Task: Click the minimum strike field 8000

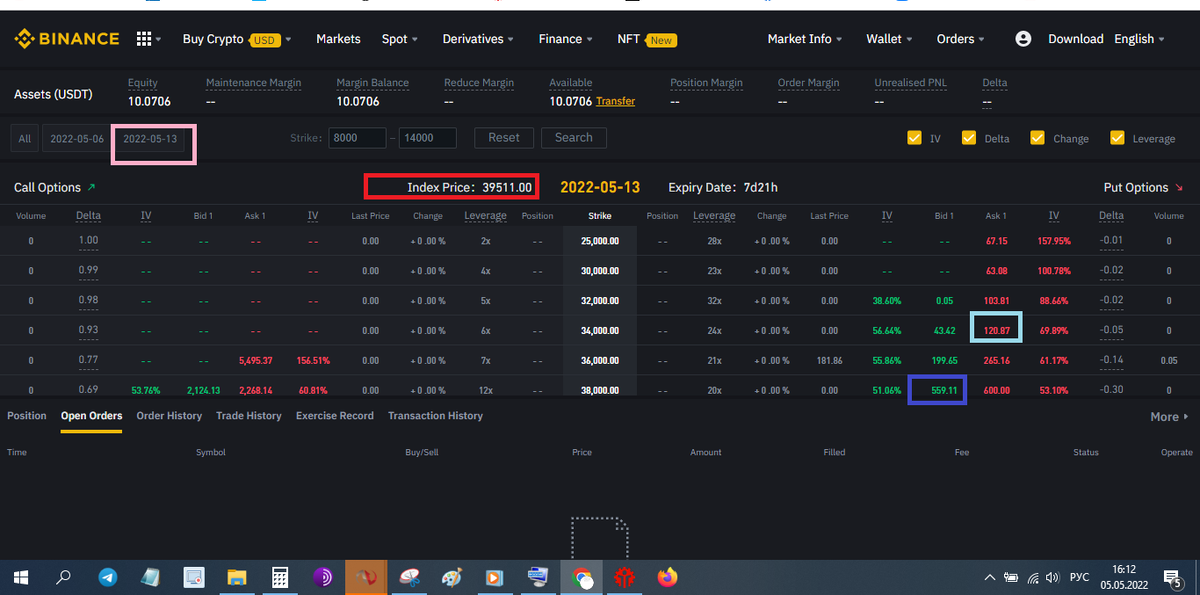Action: (357, 138)
